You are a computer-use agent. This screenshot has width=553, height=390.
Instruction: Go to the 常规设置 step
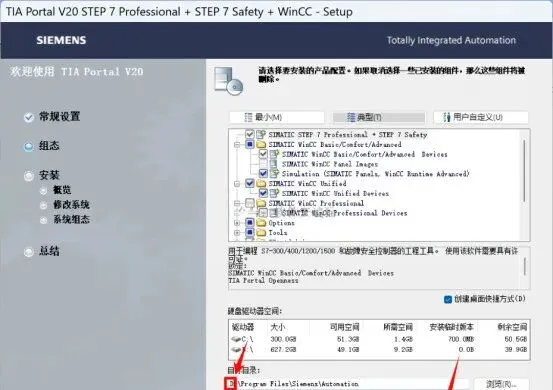pyautogui.click(x=60, y=117)
